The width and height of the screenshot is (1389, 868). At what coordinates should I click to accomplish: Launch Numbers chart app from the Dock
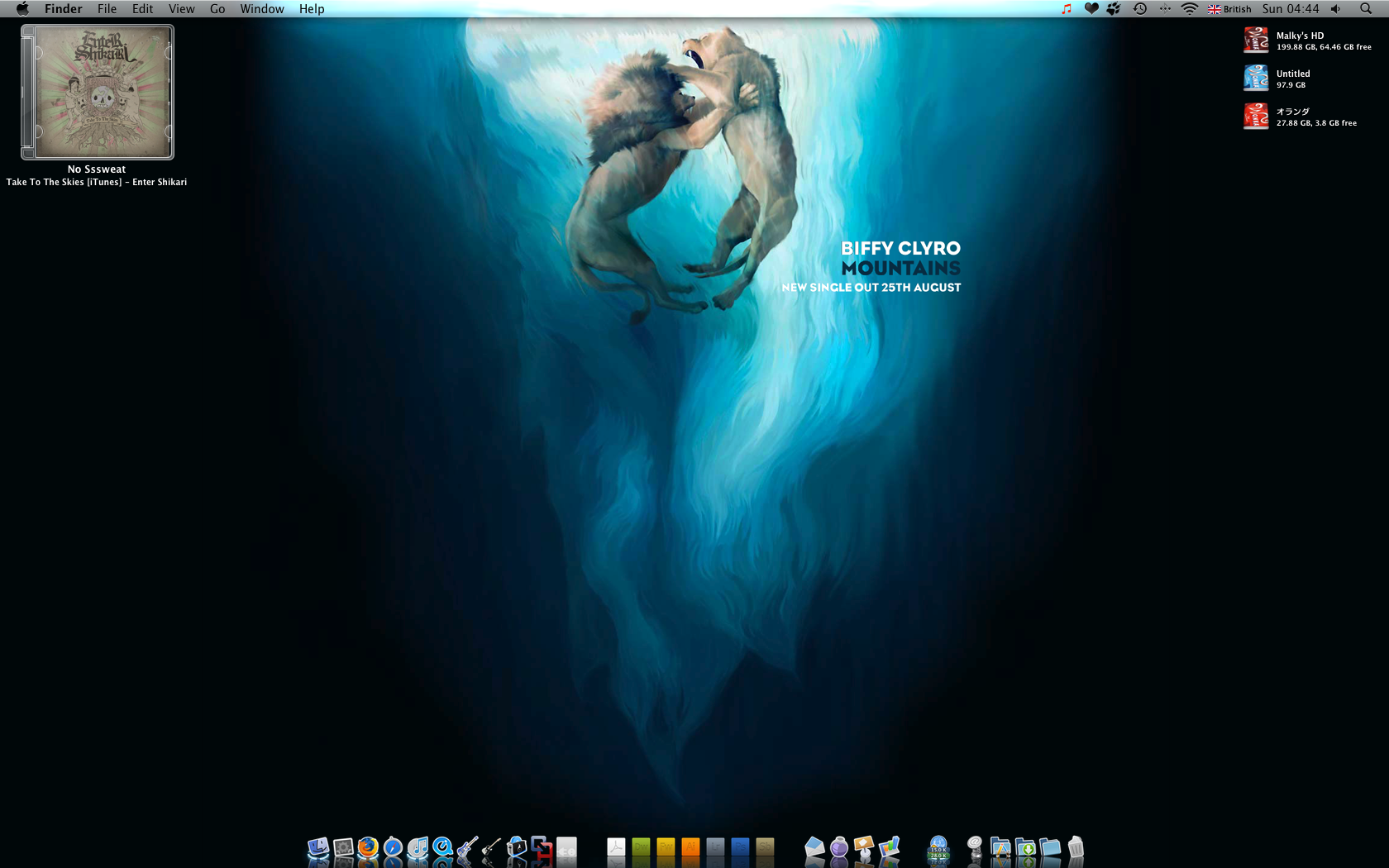889,848
